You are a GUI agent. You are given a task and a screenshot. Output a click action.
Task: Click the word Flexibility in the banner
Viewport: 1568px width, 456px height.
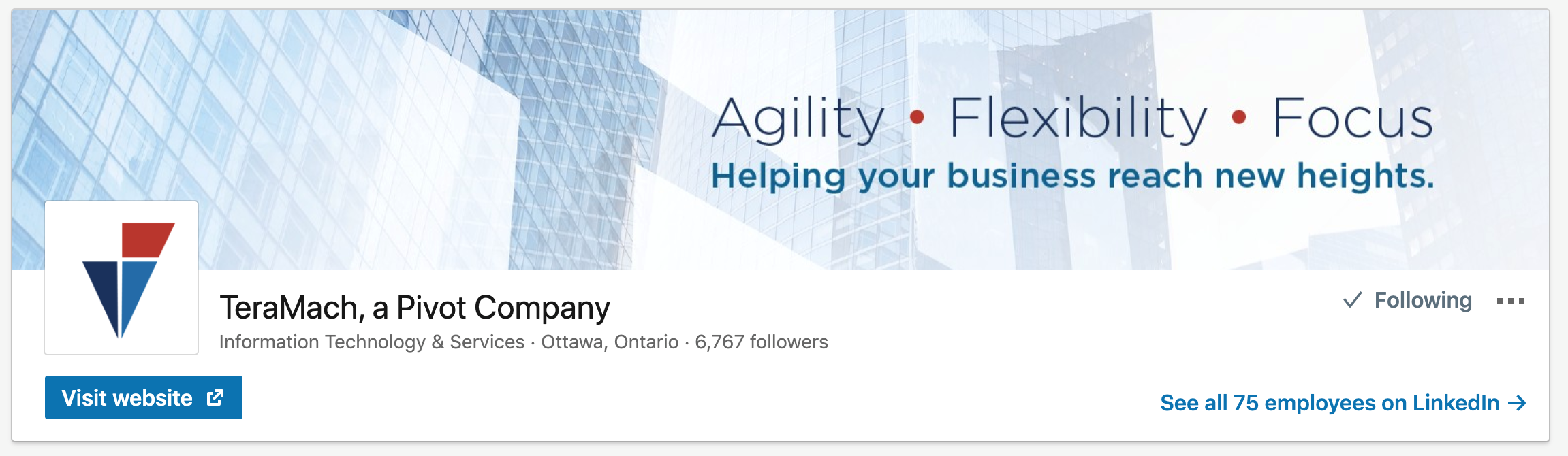1078,119
